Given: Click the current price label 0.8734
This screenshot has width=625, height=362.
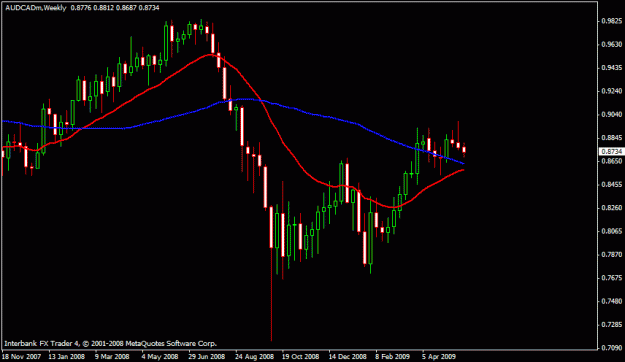Looking at the screenshot, I should (x=611, y=151).
